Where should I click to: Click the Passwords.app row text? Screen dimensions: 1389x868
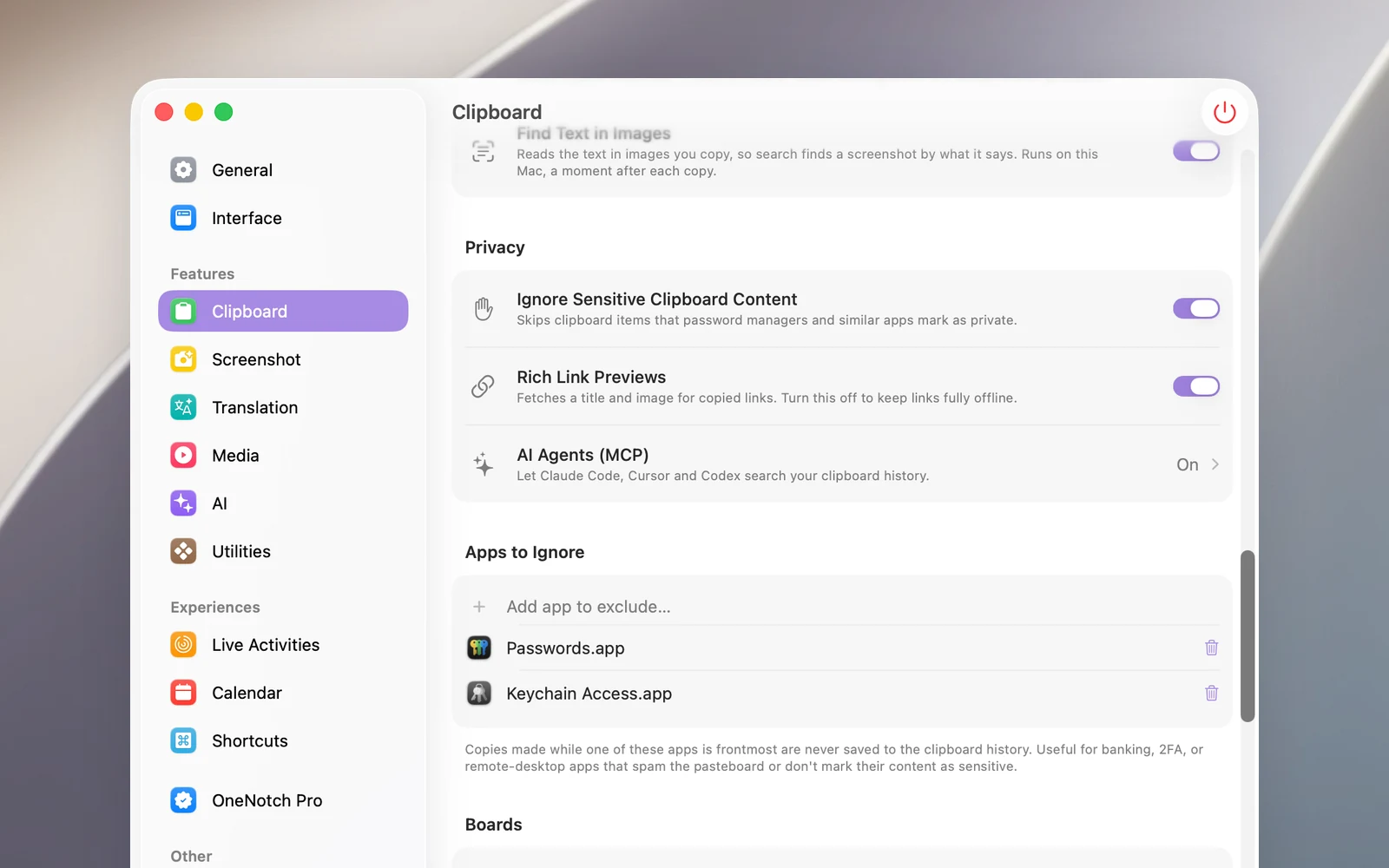pos(565,648)
